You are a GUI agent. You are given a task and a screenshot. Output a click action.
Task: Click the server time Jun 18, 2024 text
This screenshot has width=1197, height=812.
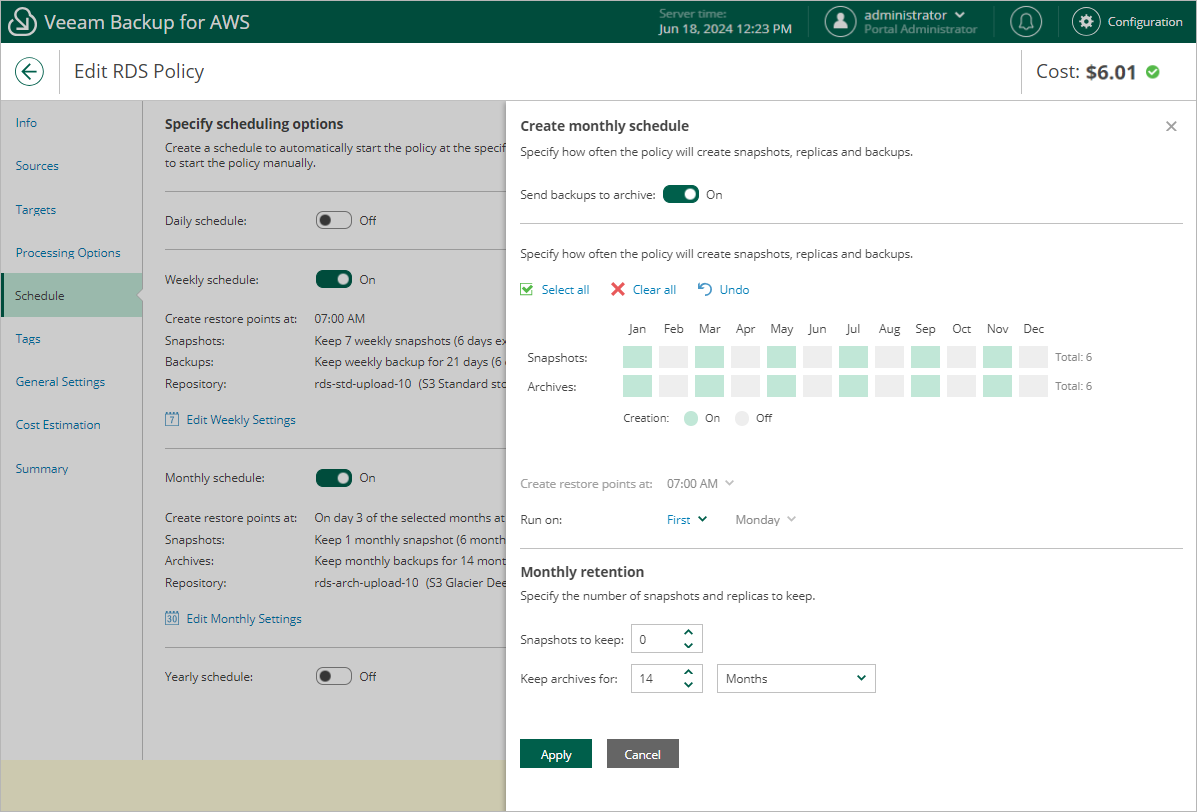[725, 29]
